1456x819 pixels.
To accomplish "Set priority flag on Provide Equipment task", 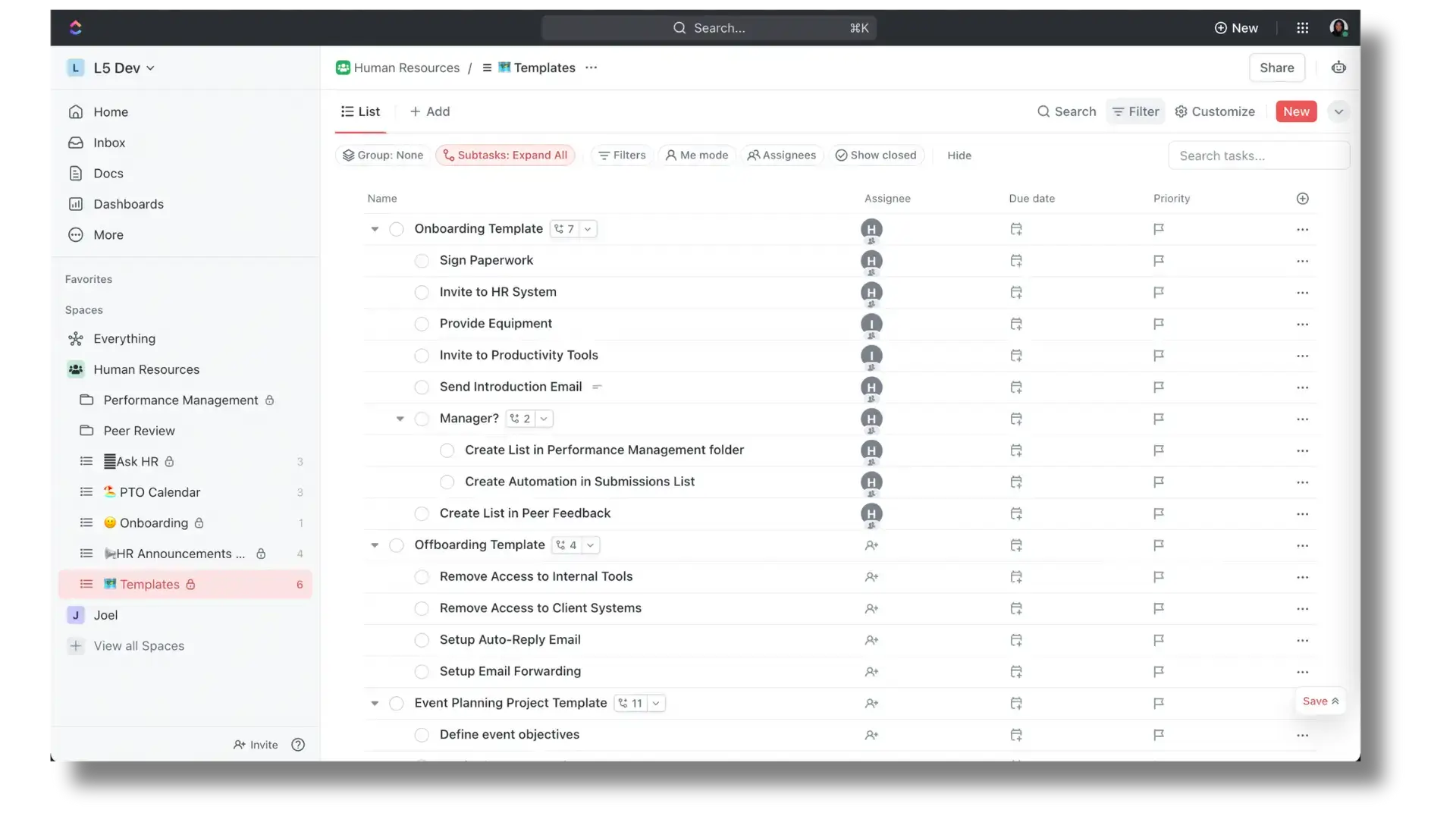I will coord(1158,324).
